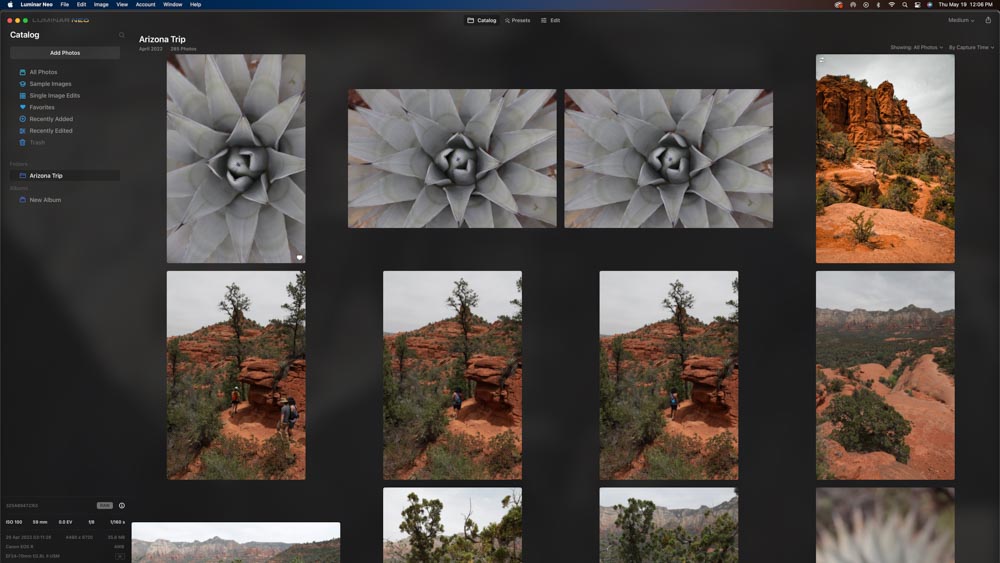Click the Add Photos button

click(65, 53)
